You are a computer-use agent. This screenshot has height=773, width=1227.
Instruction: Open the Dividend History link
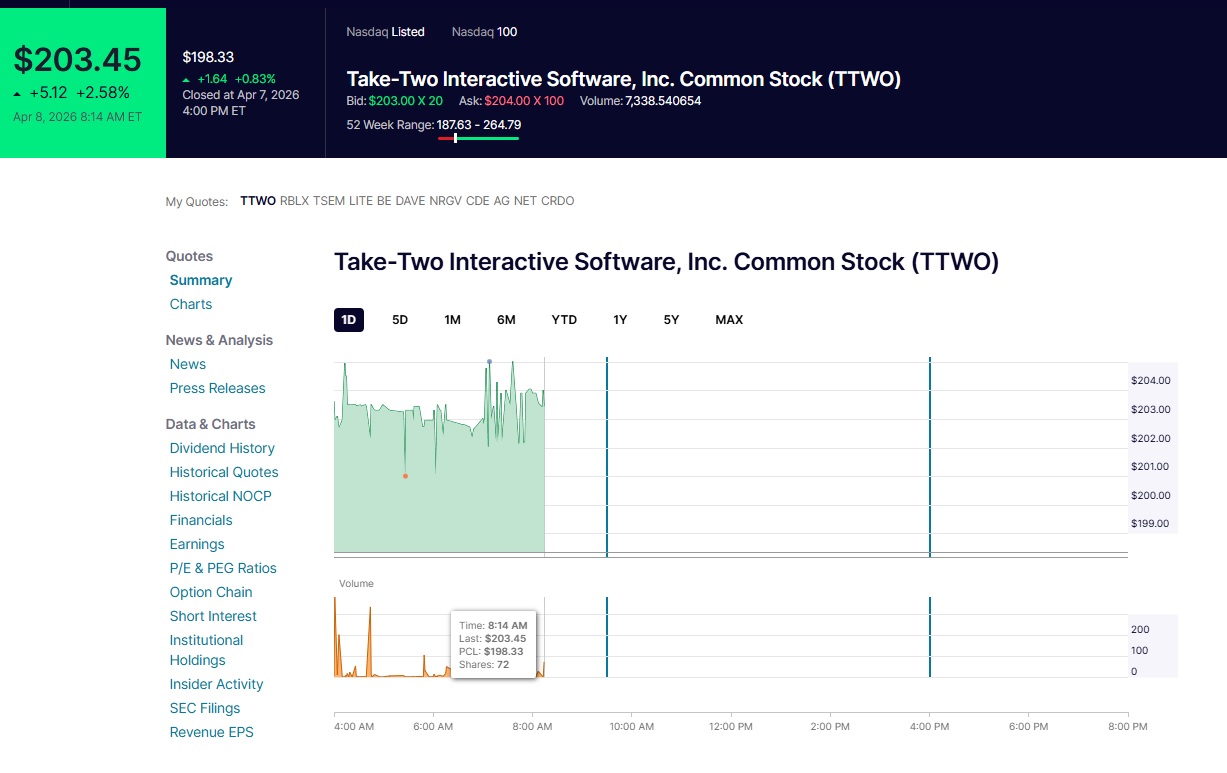(222, 448)
